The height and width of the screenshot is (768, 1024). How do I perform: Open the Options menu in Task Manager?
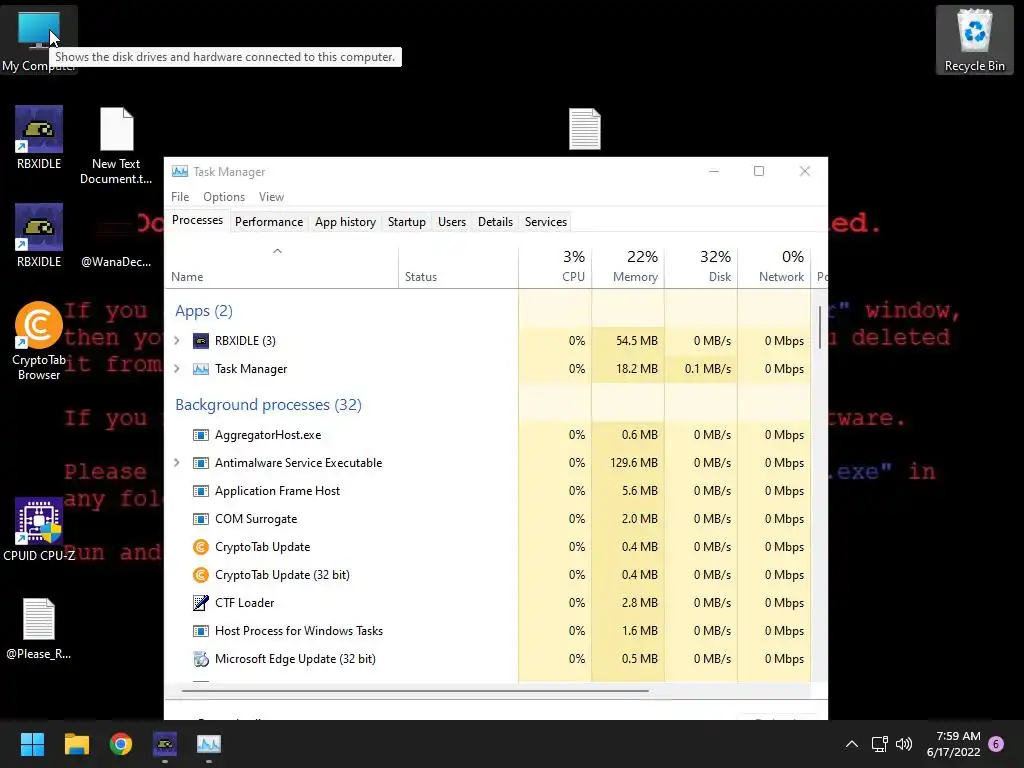point(224,197)
